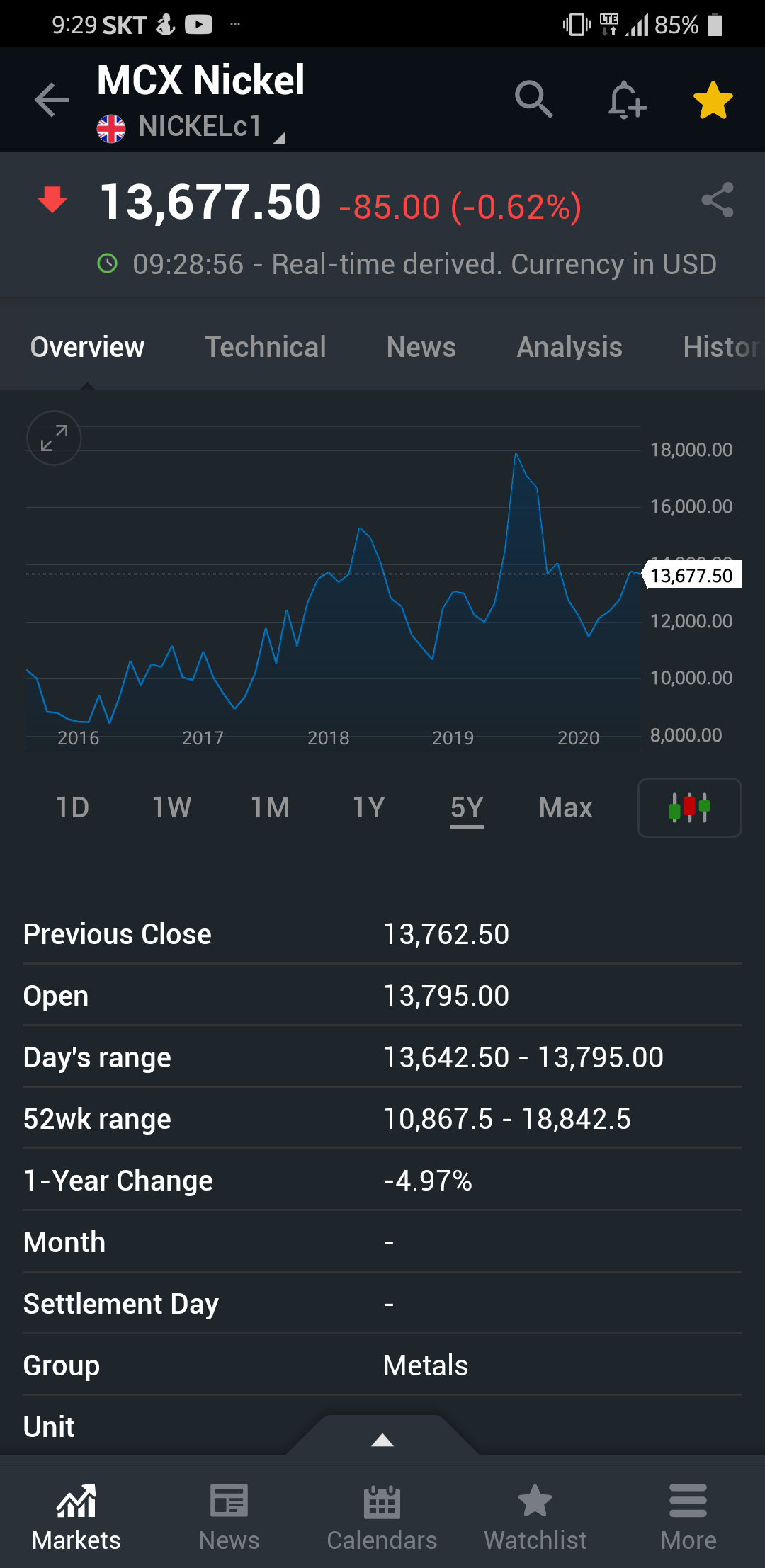This screenshot has height=1568, width=765.
Task: Tap the 2018 axis label on chart
Action: (329, 738)
